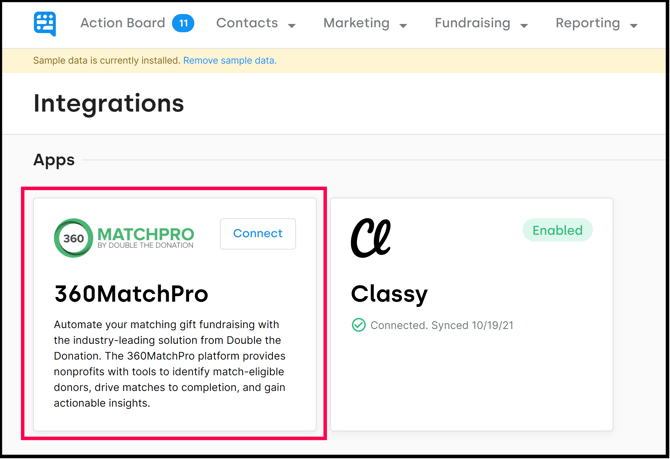Expand the Fundraising dropdown menu
The height and width of the screenshot is (459, 670).
pos(481,23)
